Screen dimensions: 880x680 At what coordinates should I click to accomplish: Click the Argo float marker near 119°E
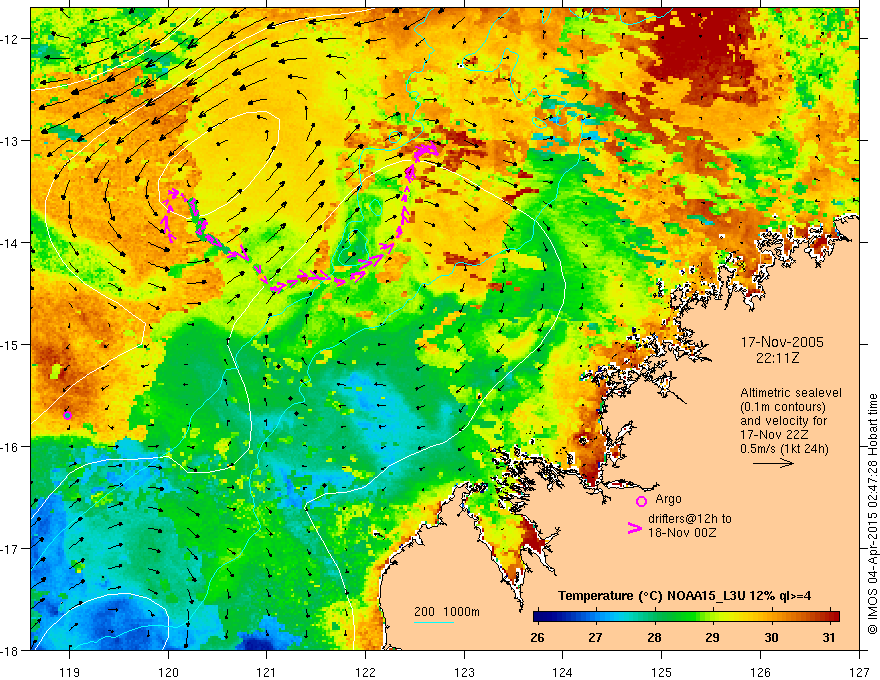pos(67,415)
